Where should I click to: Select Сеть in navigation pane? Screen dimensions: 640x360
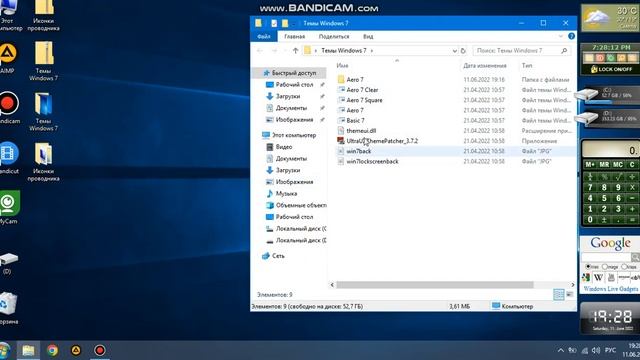(x=278, y=256)
